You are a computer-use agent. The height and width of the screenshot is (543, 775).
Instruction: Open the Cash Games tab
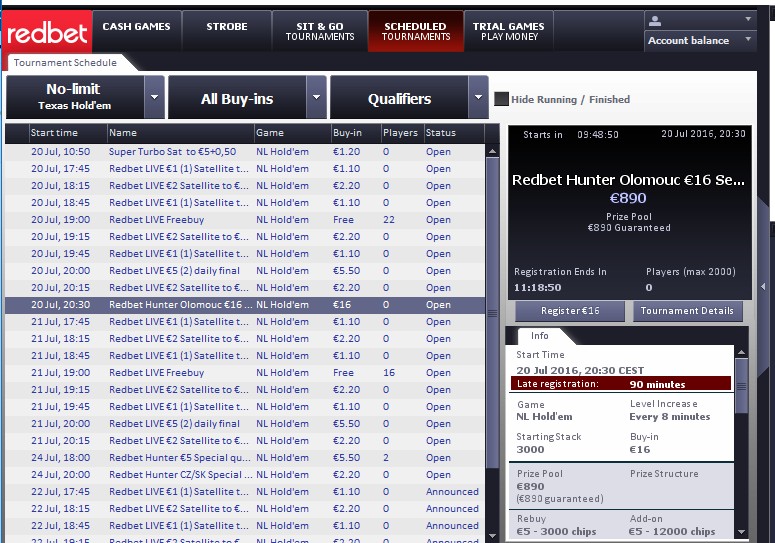[136, 31]
